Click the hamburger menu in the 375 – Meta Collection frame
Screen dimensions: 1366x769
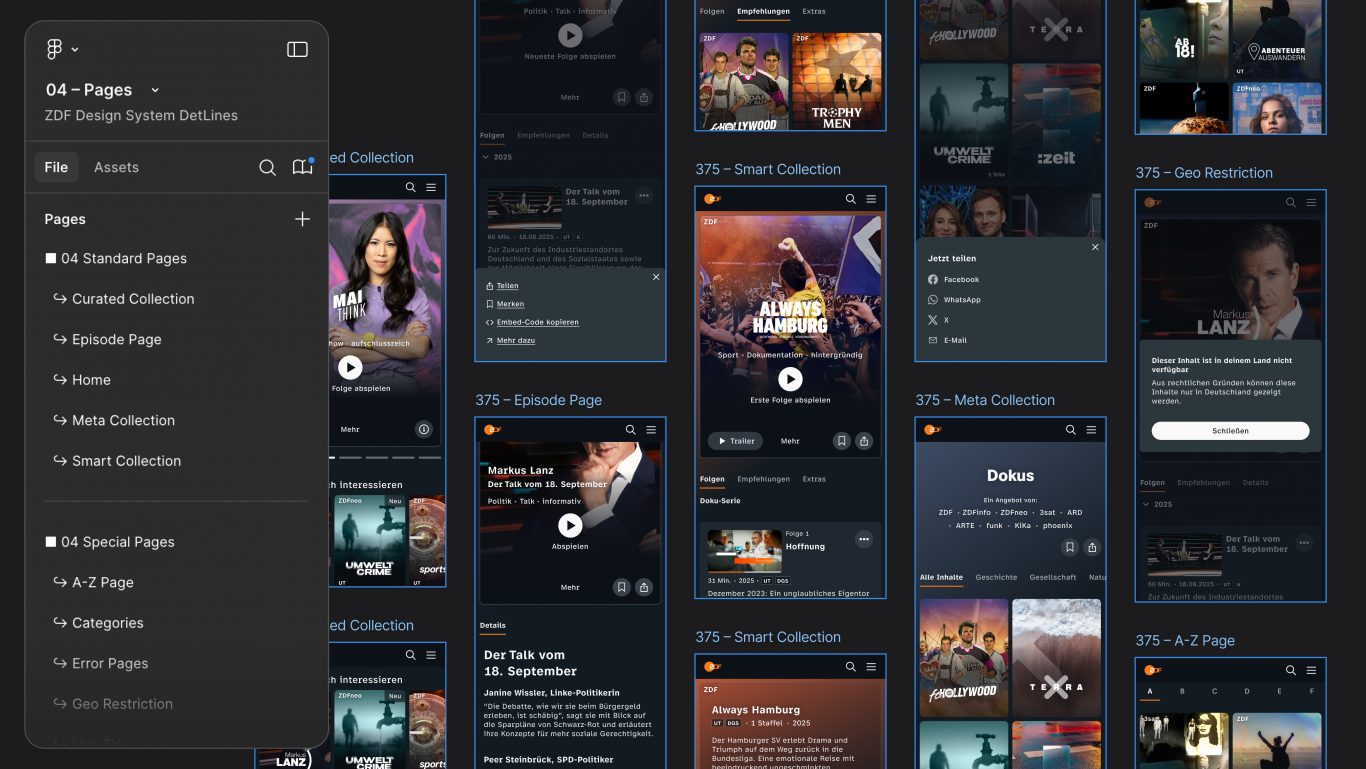1091,430
